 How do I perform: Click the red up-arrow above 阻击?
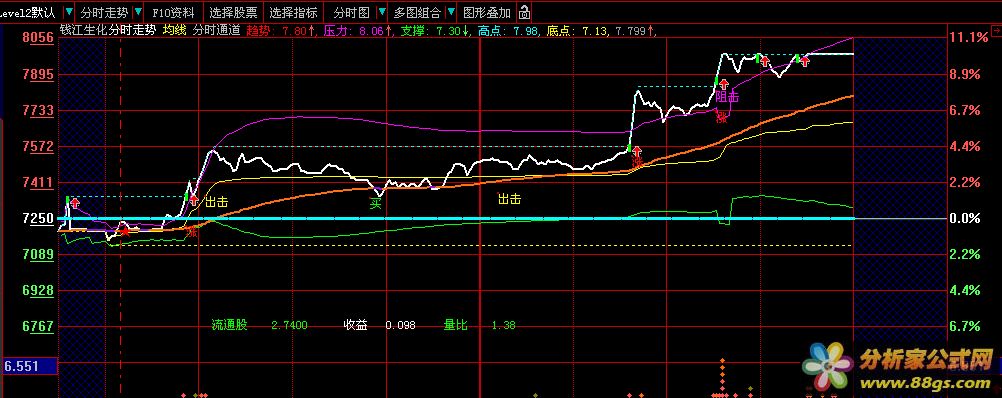723,84
